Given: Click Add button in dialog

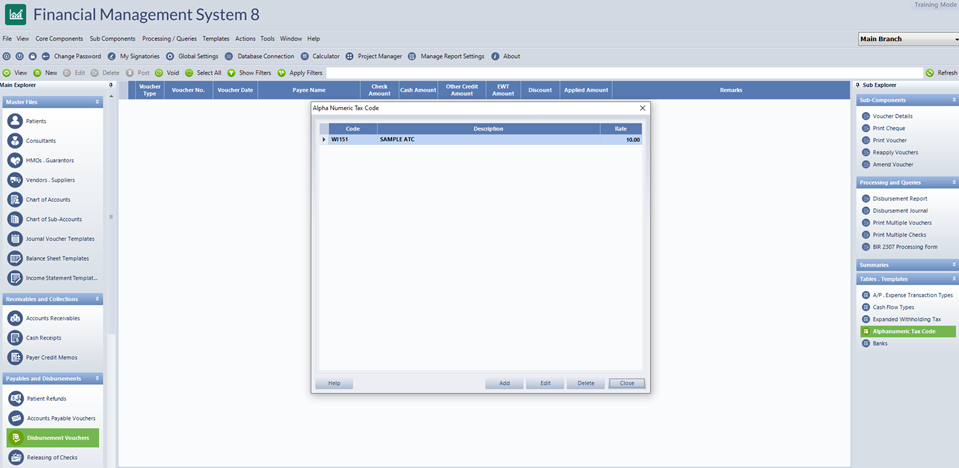Looking at the screenshot, I should pyautogui.click(x=504, y=383).
